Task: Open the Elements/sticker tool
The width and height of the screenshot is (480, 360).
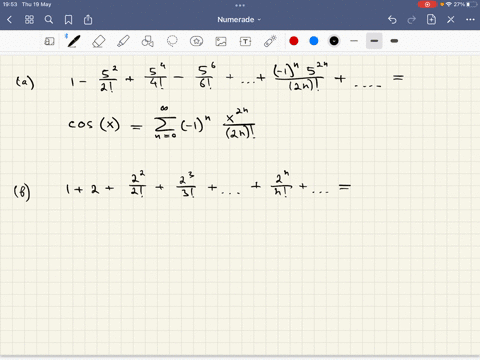Action: pos(196,41)
